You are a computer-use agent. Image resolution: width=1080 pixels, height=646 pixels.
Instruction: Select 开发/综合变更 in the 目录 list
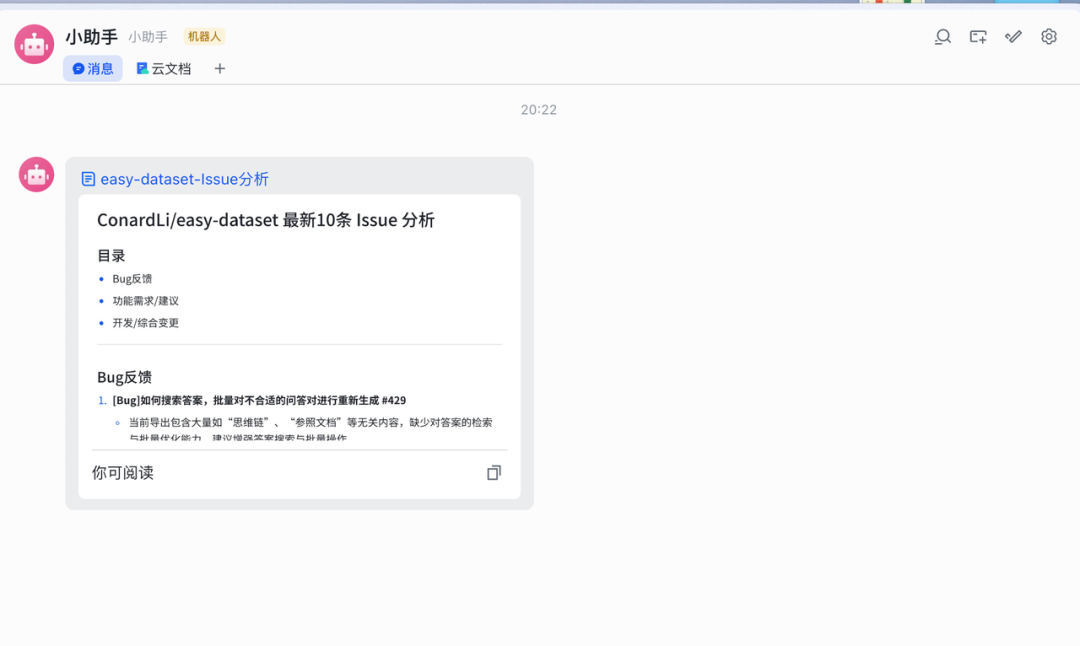coord(146,322)
